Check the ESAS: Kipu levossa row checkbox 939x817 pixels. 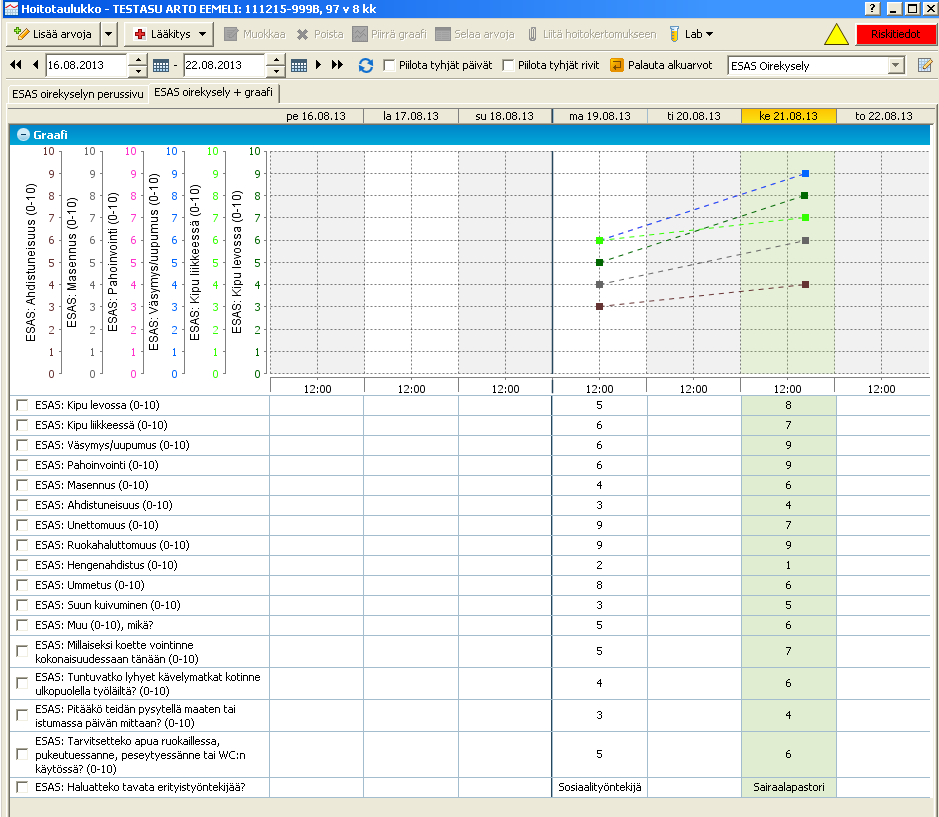(x=22, y=406)
